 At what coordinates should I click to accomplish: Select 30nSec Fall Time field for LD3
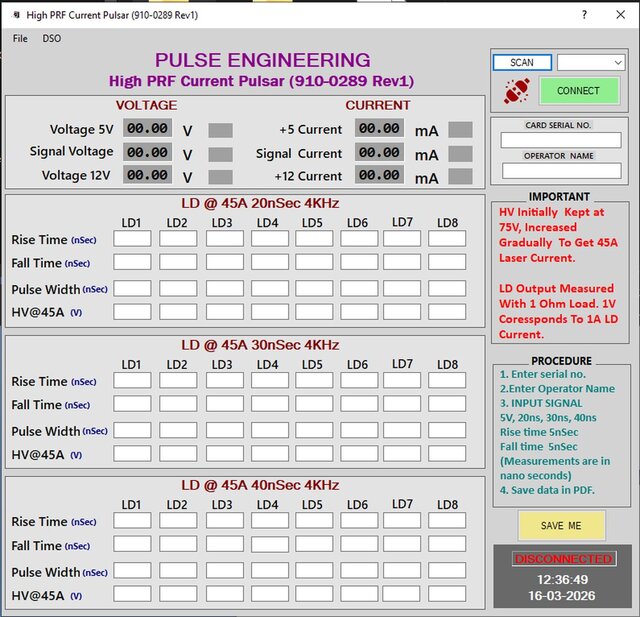(225, 403)
